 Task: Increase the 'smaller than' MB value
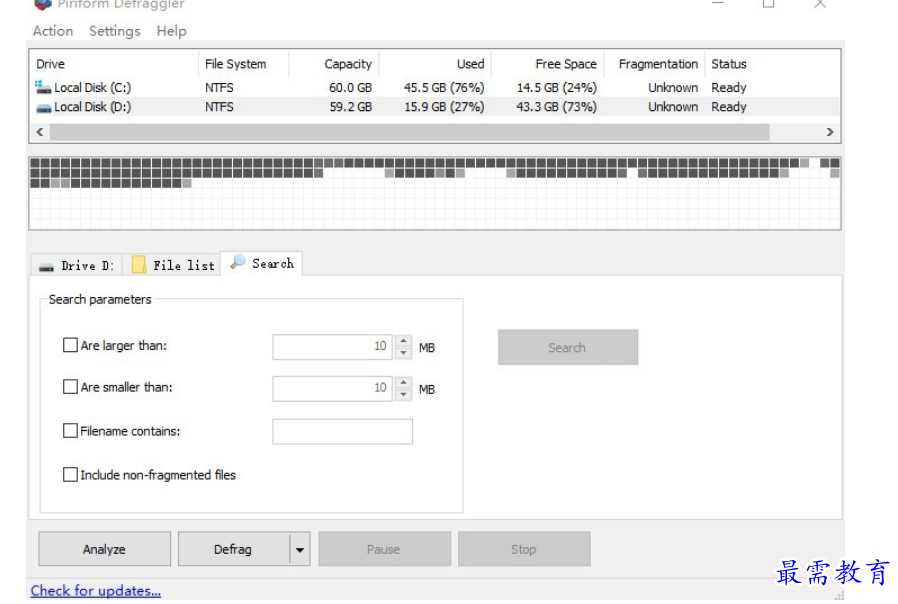coord(403,382)
